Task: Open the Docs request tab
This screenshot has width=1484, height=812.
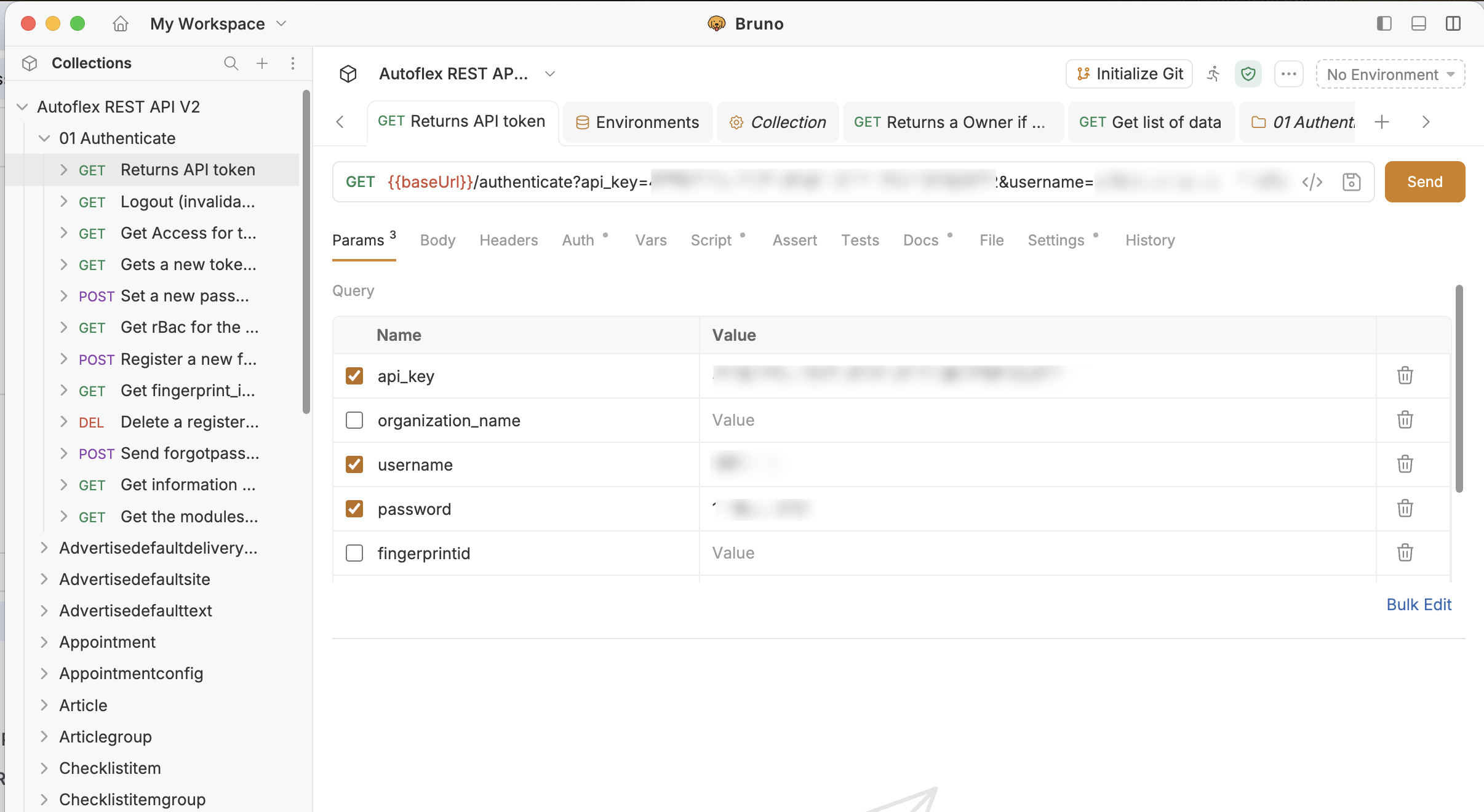Action: pos(921,241)
